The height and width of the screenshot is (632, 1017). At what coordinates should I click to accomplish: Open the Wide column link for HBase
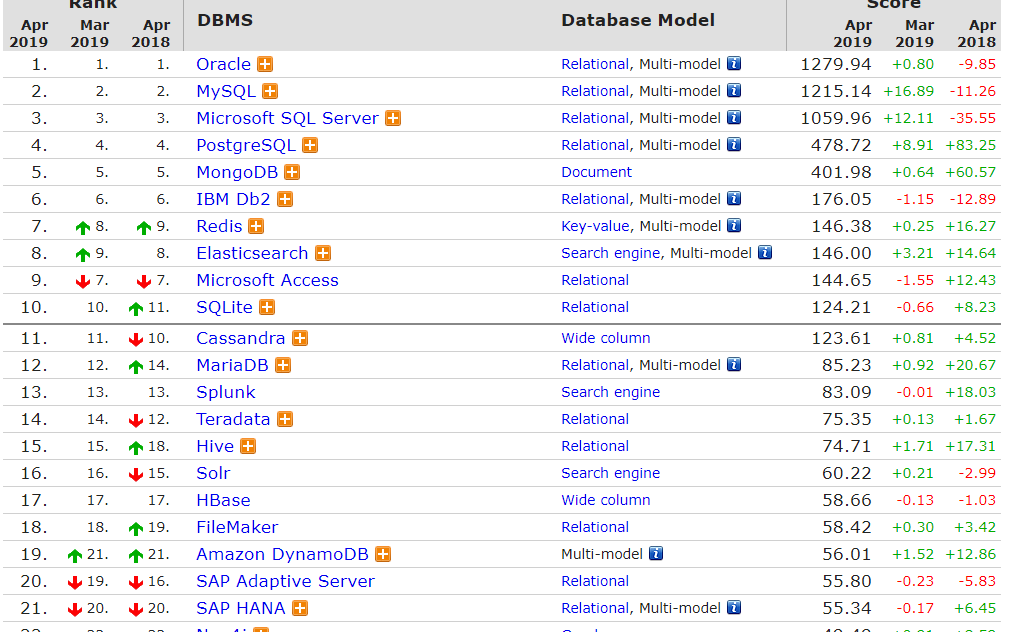click(x=606, y=500)
